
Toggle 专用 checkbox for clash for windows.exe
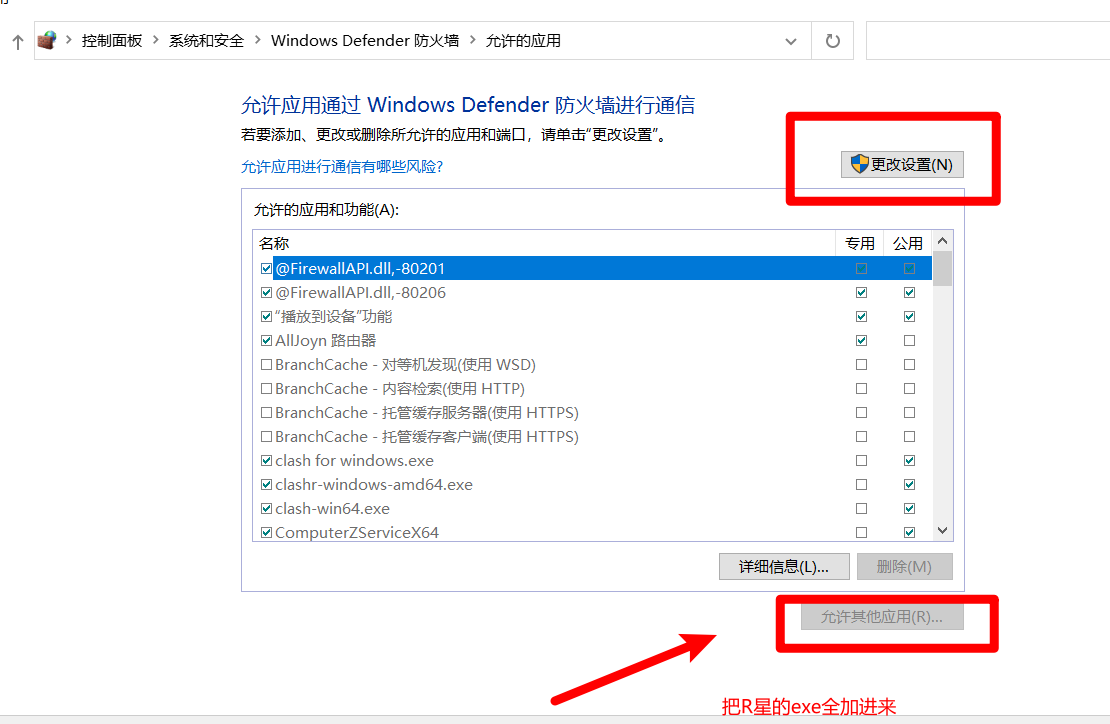(862, 461)
